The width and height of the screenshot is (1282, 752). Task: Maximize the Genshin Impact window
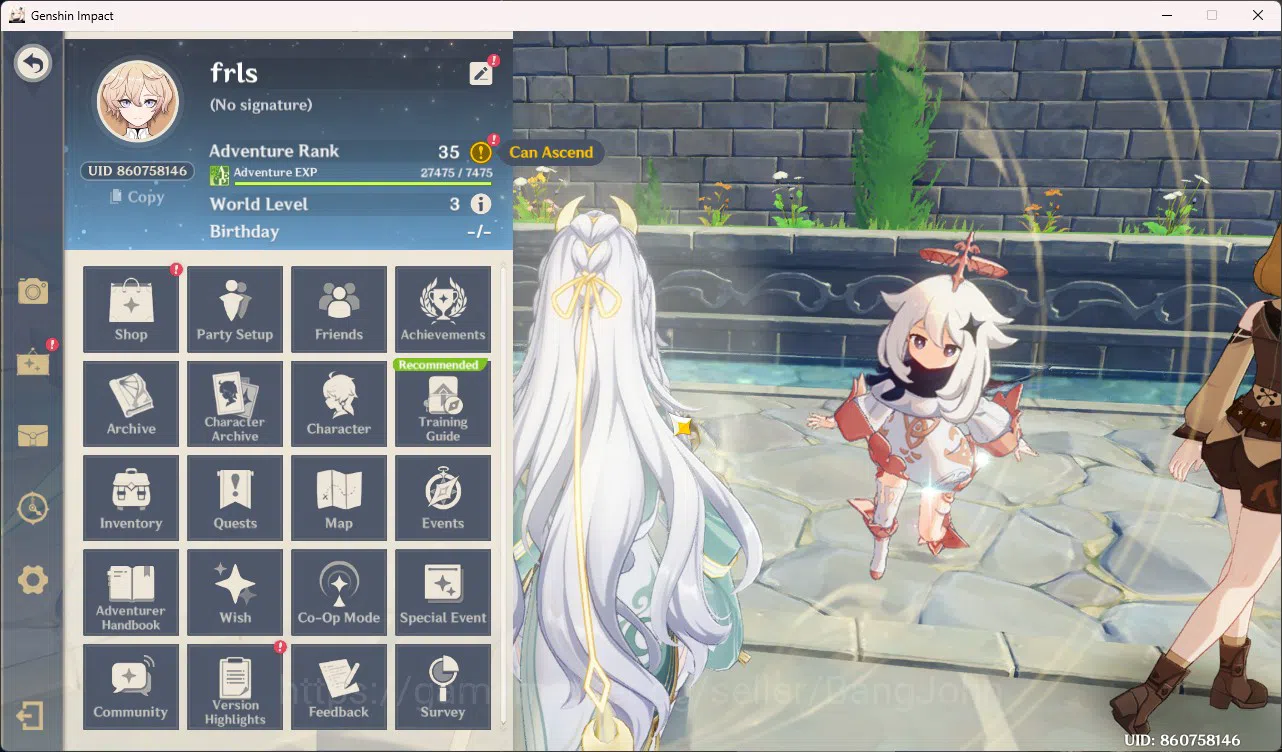(x=1212, y=15)
